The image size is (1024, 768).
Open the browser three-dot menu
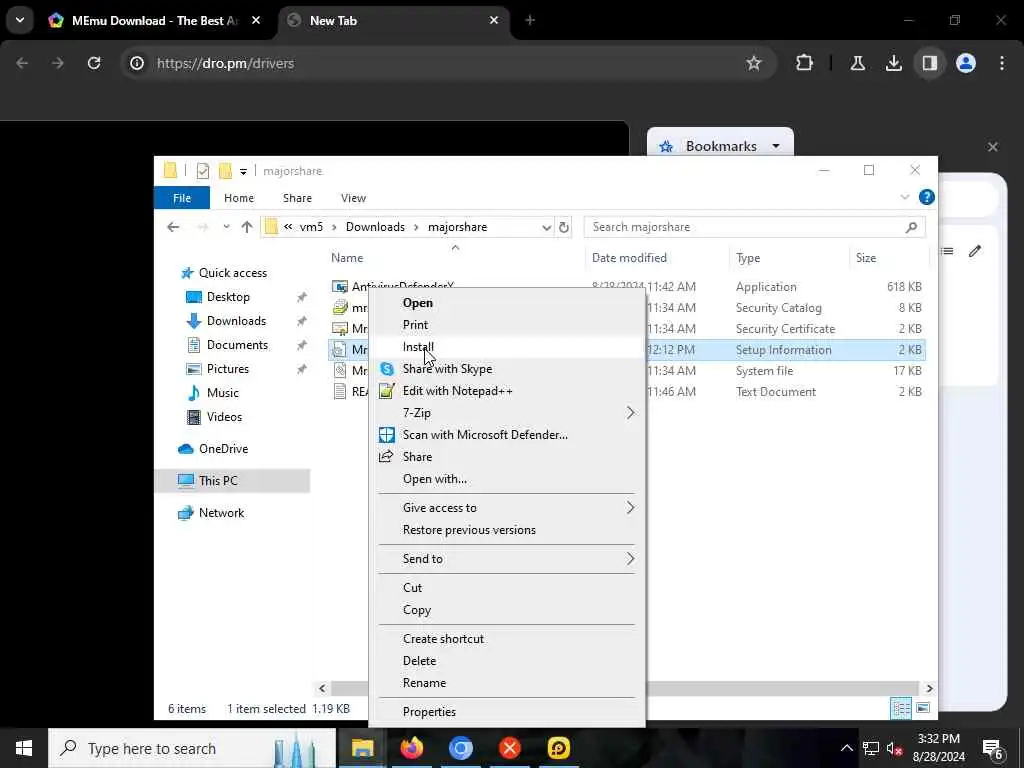tap(1002, 63)
